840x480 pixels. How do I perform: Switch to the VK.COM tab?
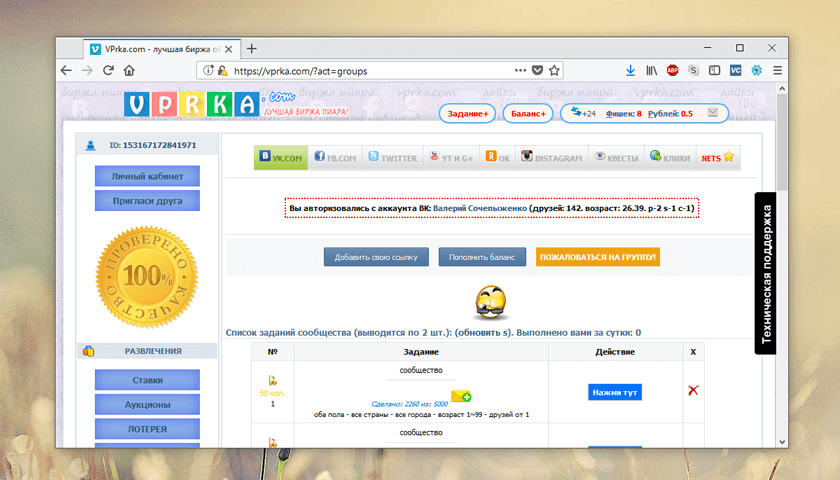click(x=281, y=158)
